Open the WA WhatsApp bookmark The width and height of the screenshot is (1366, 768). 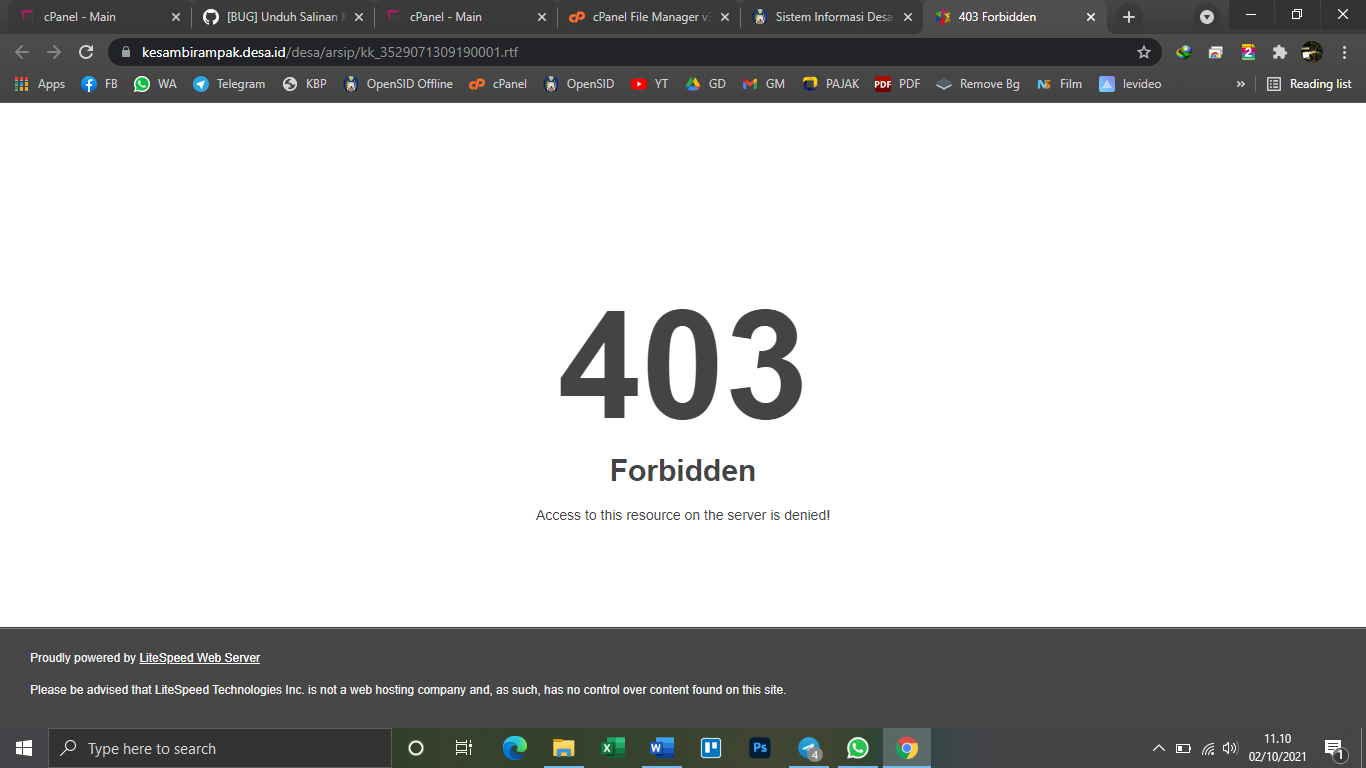coord(155,84)
